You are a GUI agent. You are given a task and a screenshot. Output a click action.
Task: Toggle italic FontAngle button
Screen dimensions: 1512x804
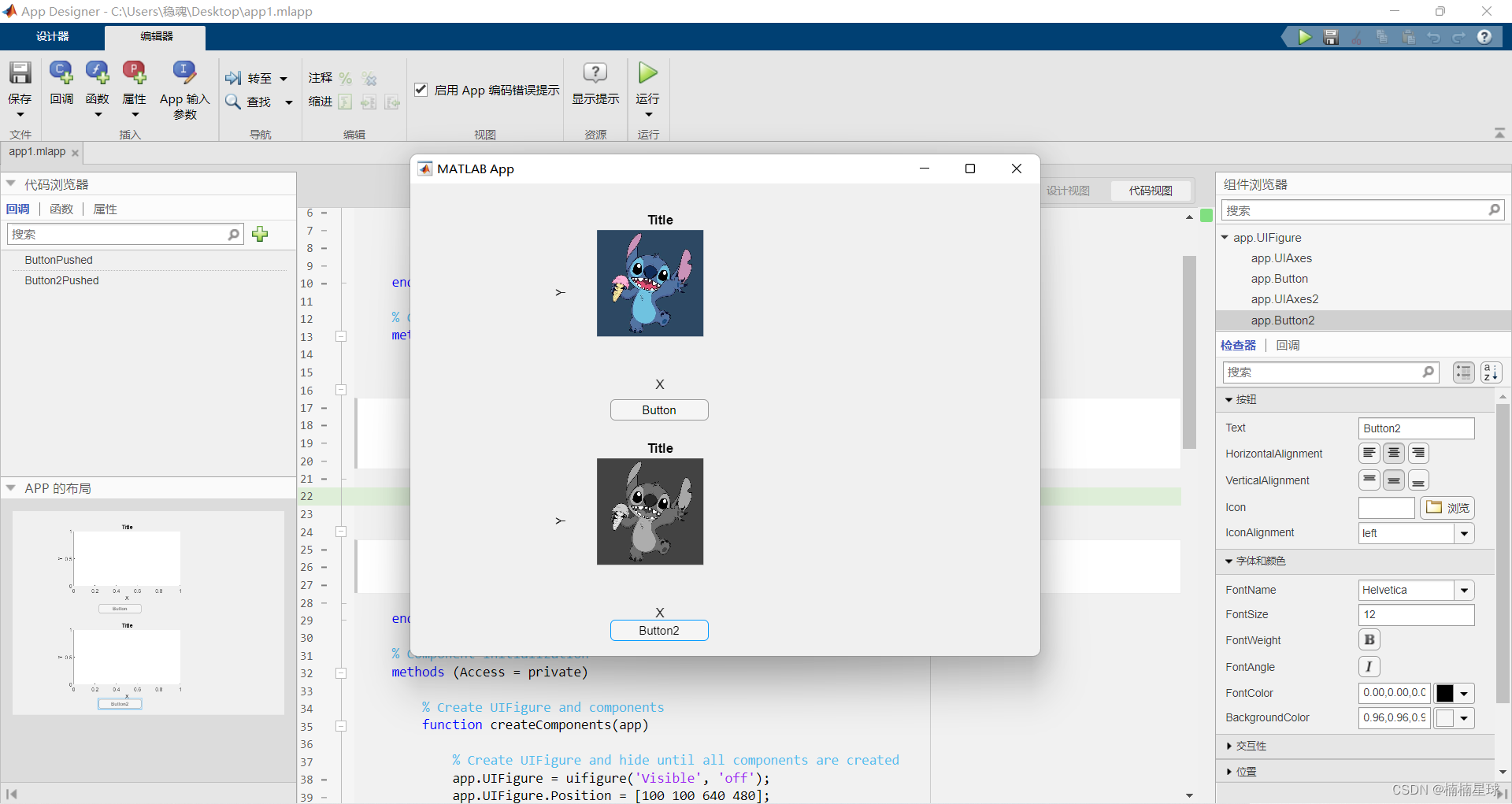click(1369, 666)
